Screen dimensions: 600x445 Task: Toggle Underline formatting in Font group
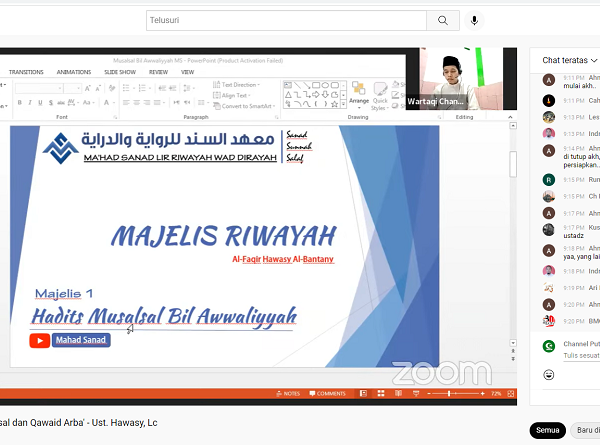pos(40,103)
